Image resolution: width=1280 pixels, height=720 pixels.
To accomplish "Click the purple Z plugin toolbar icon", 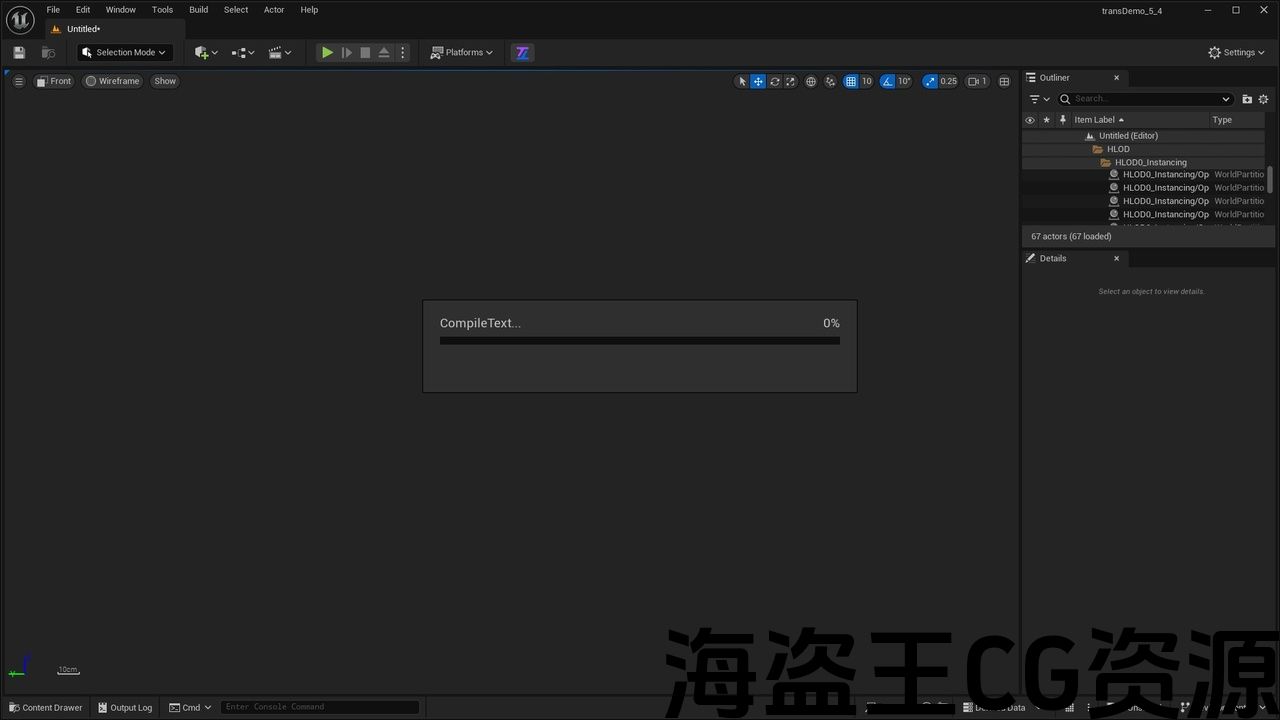I will (522, 53).
